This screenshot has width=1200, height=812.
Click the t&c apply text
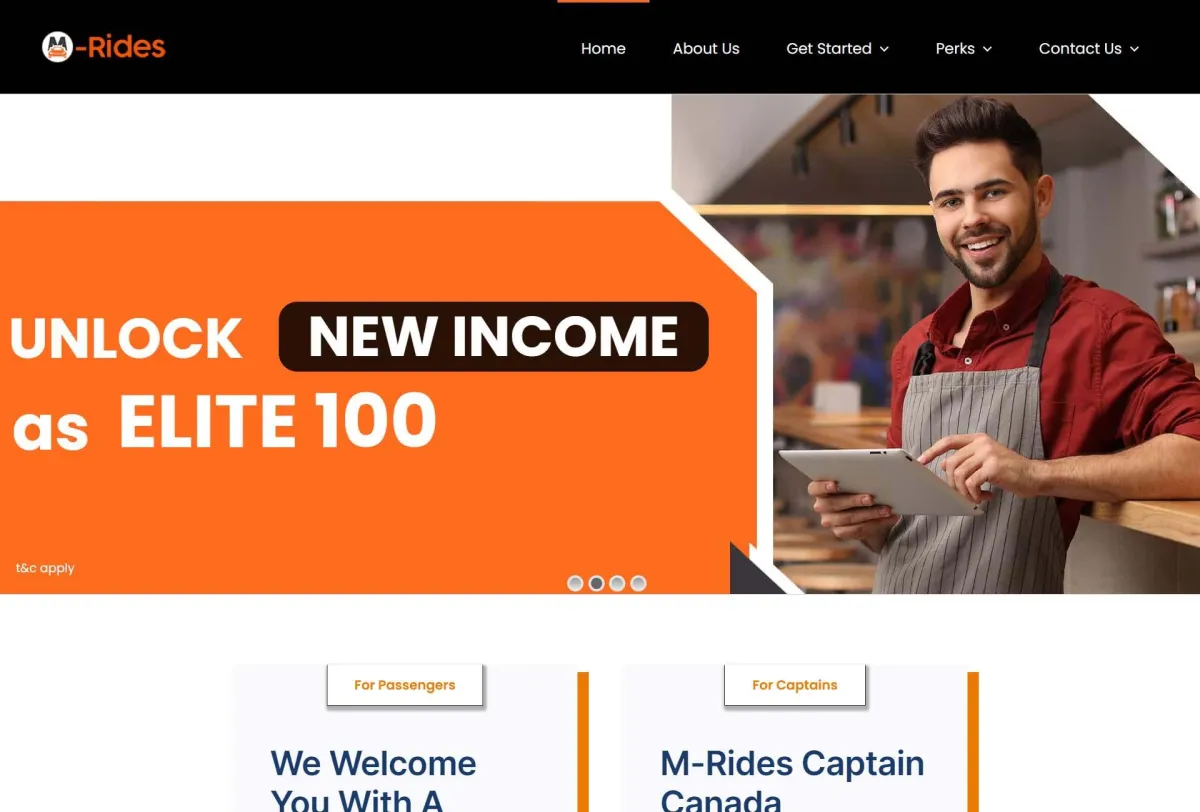pos(45,568)
